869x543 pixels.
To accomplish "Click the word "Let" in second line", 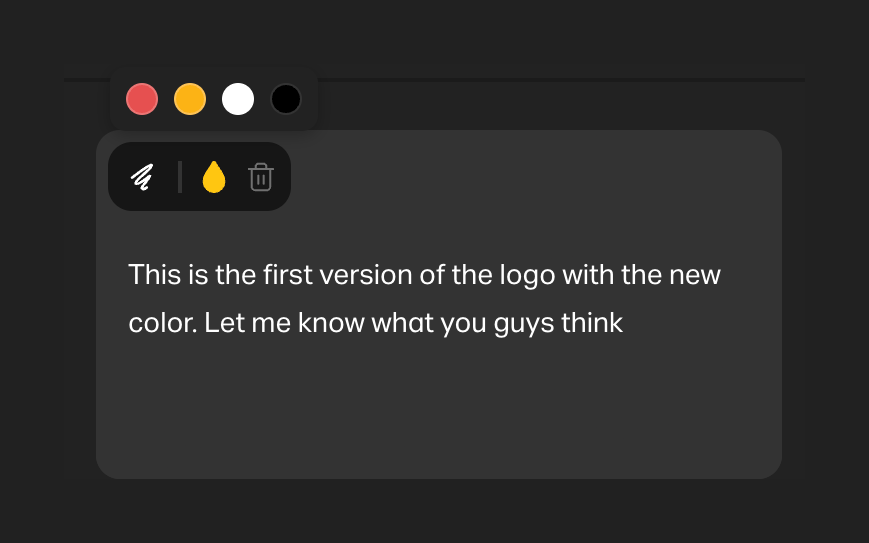I will [225, 323].
